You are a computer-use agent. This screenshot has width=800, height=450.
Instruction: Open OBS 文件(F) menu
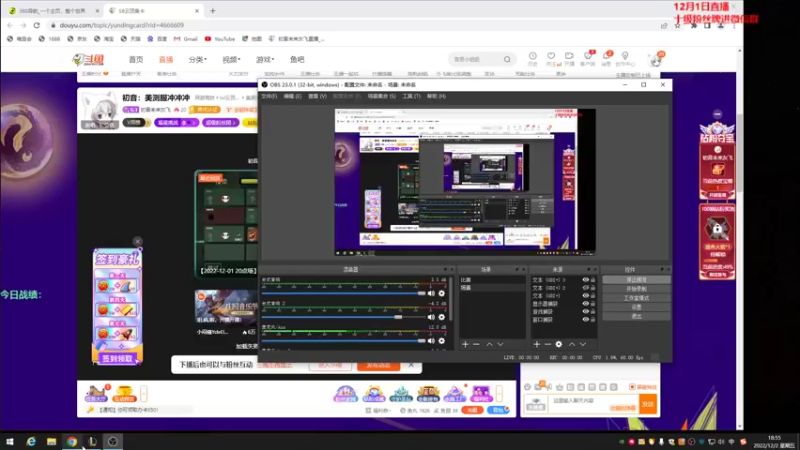tap(269, 96)
